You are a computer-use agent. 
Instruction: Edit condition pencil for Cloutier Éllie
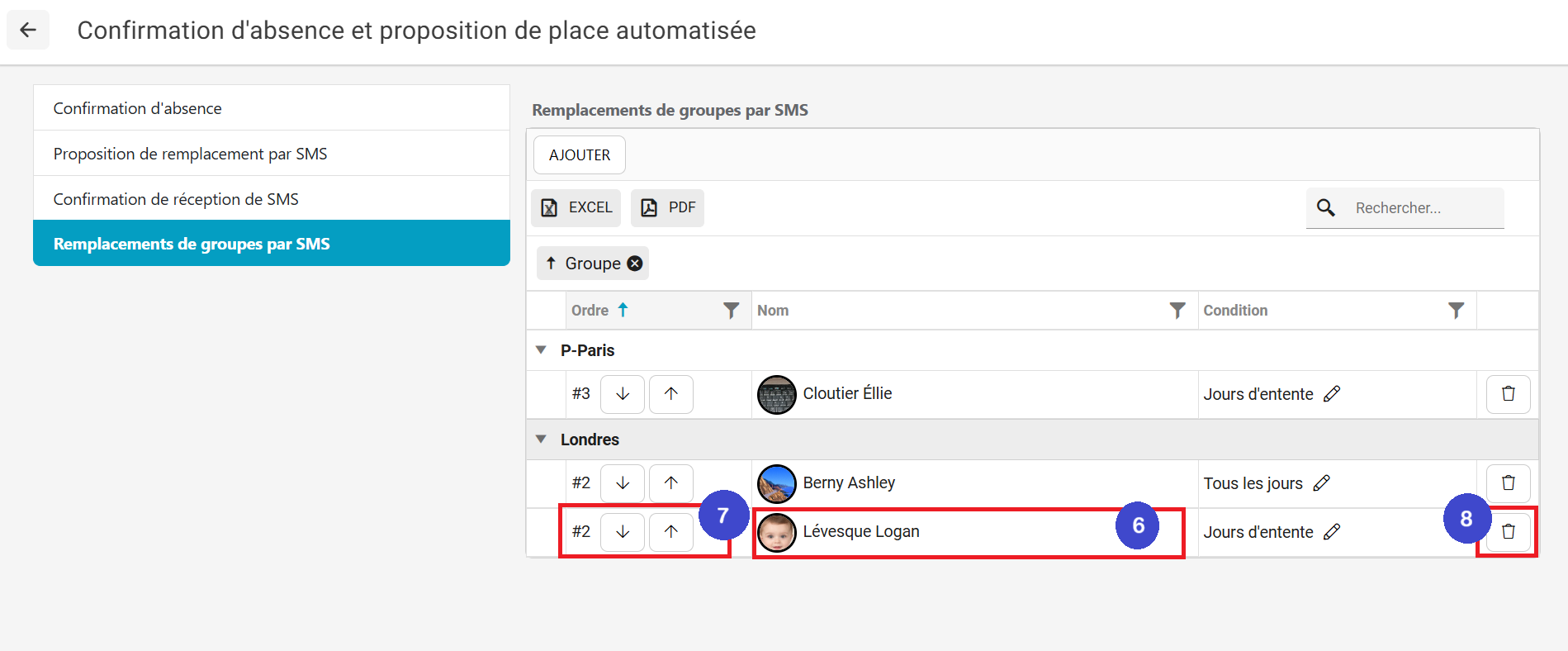1332,394
